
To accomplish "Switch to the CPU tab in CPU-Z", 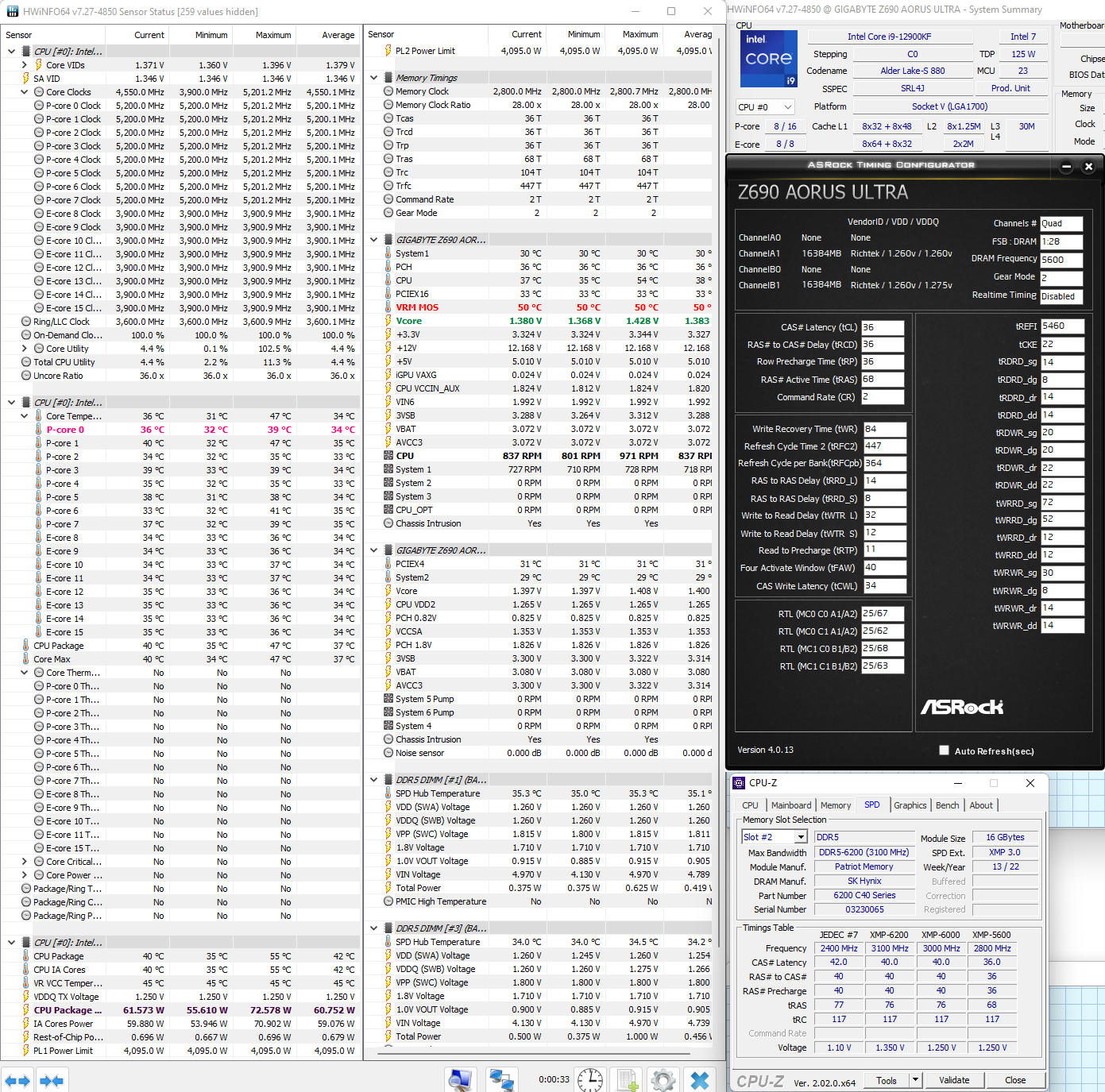I will point(750,805).
